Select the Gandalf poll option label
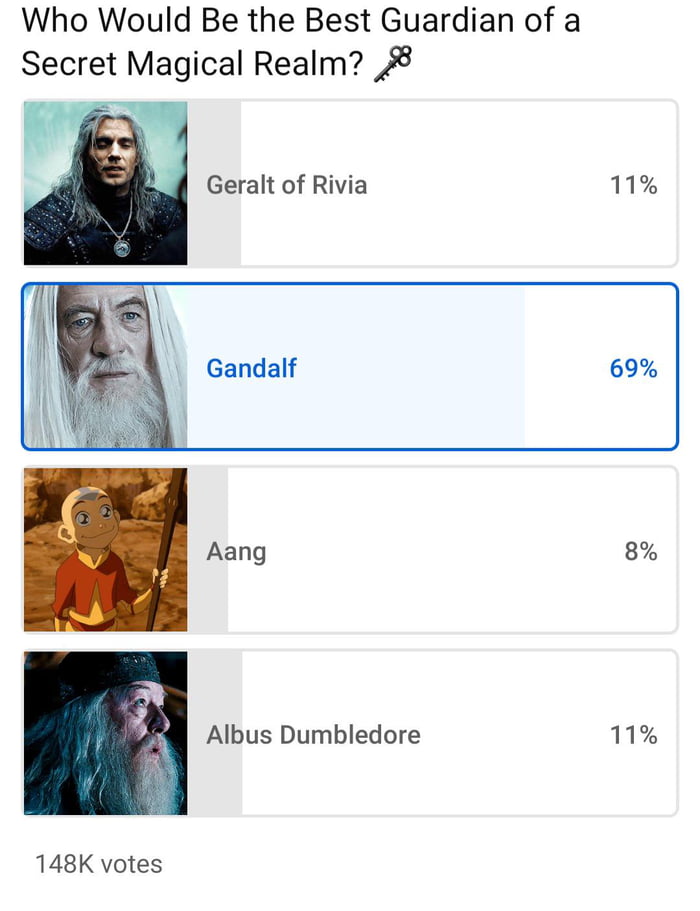 click(251, 368)
